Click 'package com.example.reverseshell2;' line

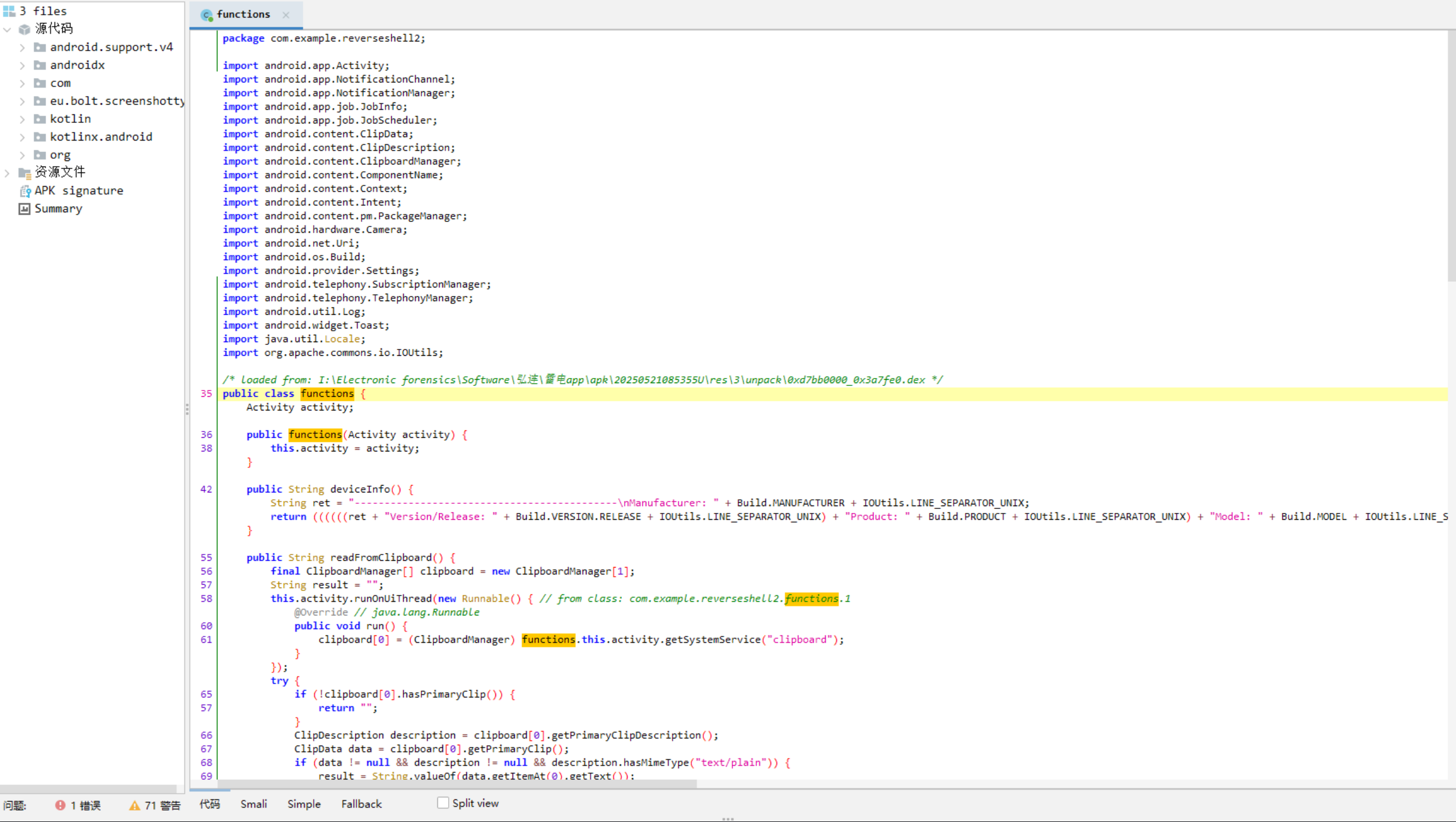[323, 38]
